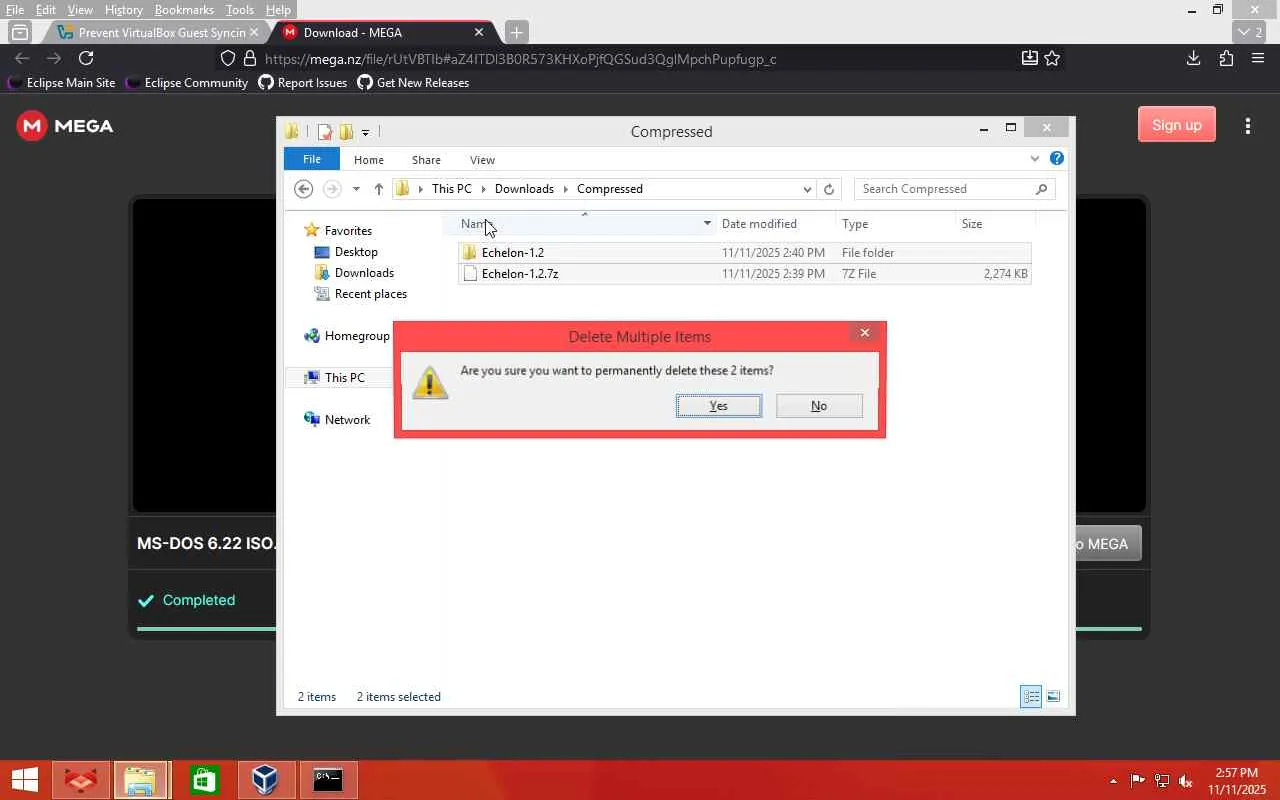The width and height of the screenshot is (1280, 800).
Task: Click Downloads in the address breadcrumb
Action: 524,189
